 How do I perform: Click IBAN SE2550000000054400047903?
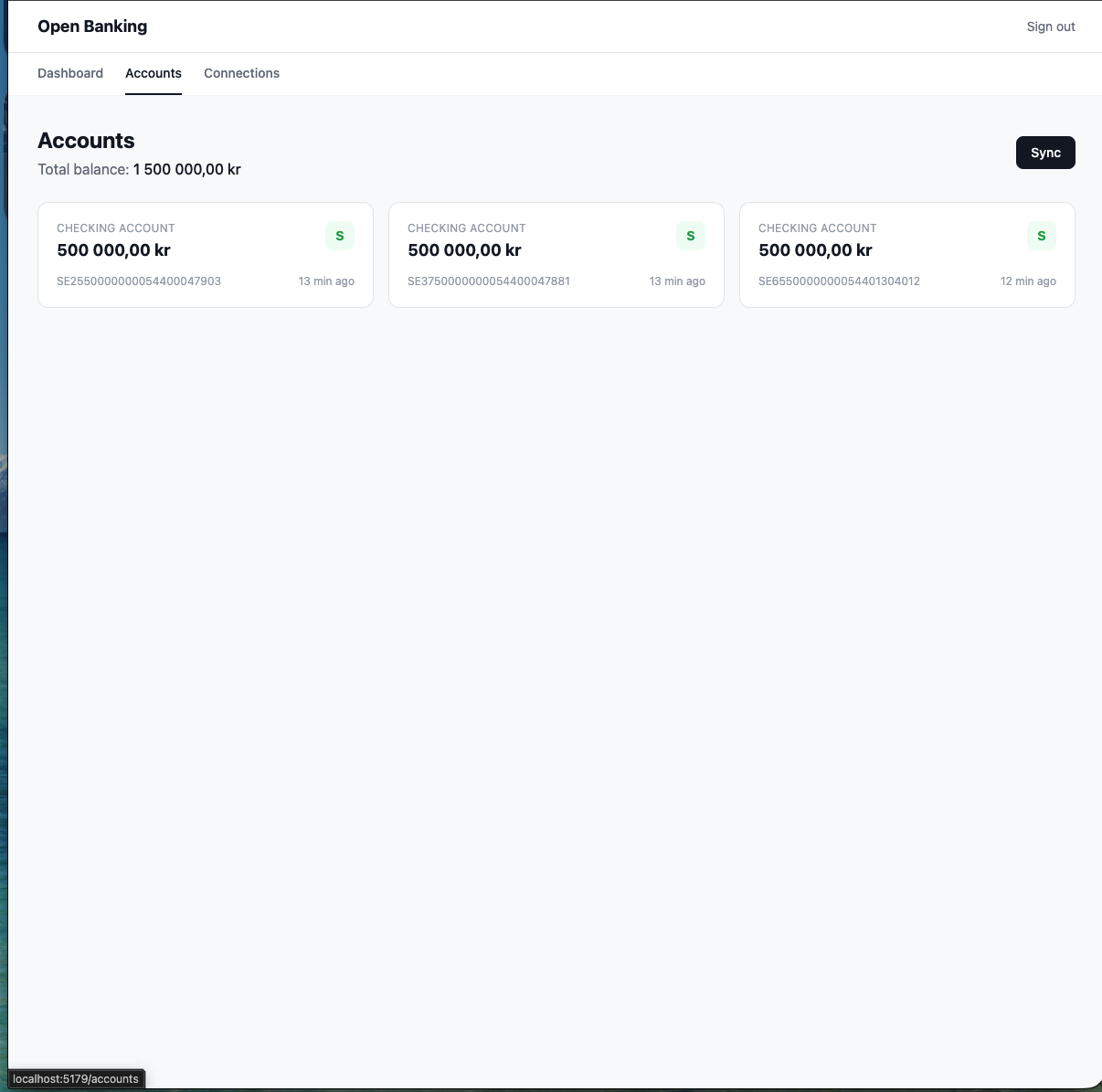pos(139,281)
